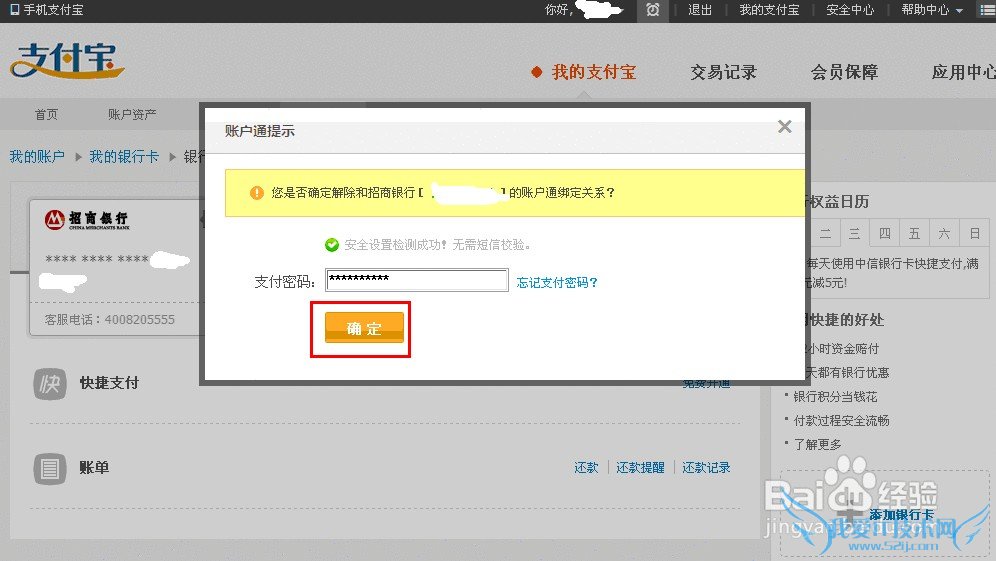
Task: Open 账户资产 sub-navigation item
Action: [131, 114]
